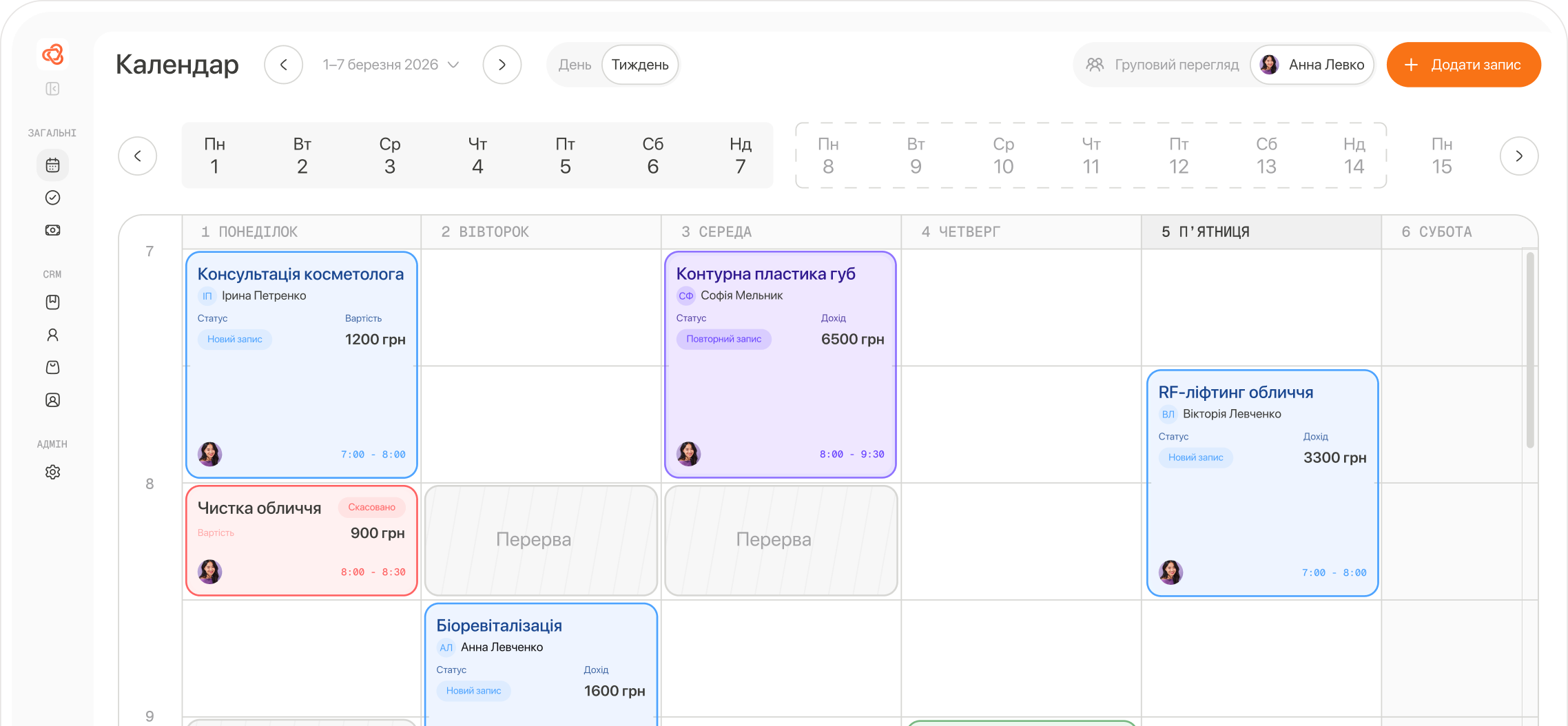Click avatar on RF-ліфтинг обличчя card

point(1170,572)
